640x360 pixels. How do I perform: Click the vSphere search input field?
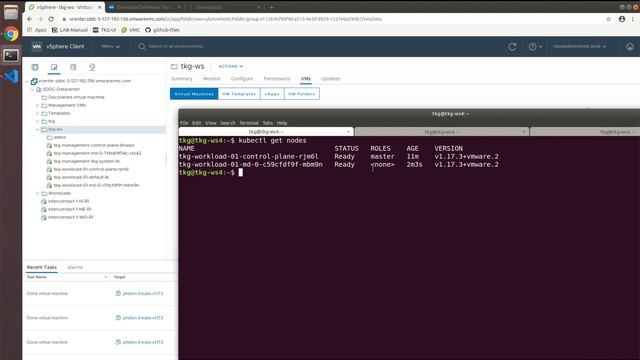176,47
